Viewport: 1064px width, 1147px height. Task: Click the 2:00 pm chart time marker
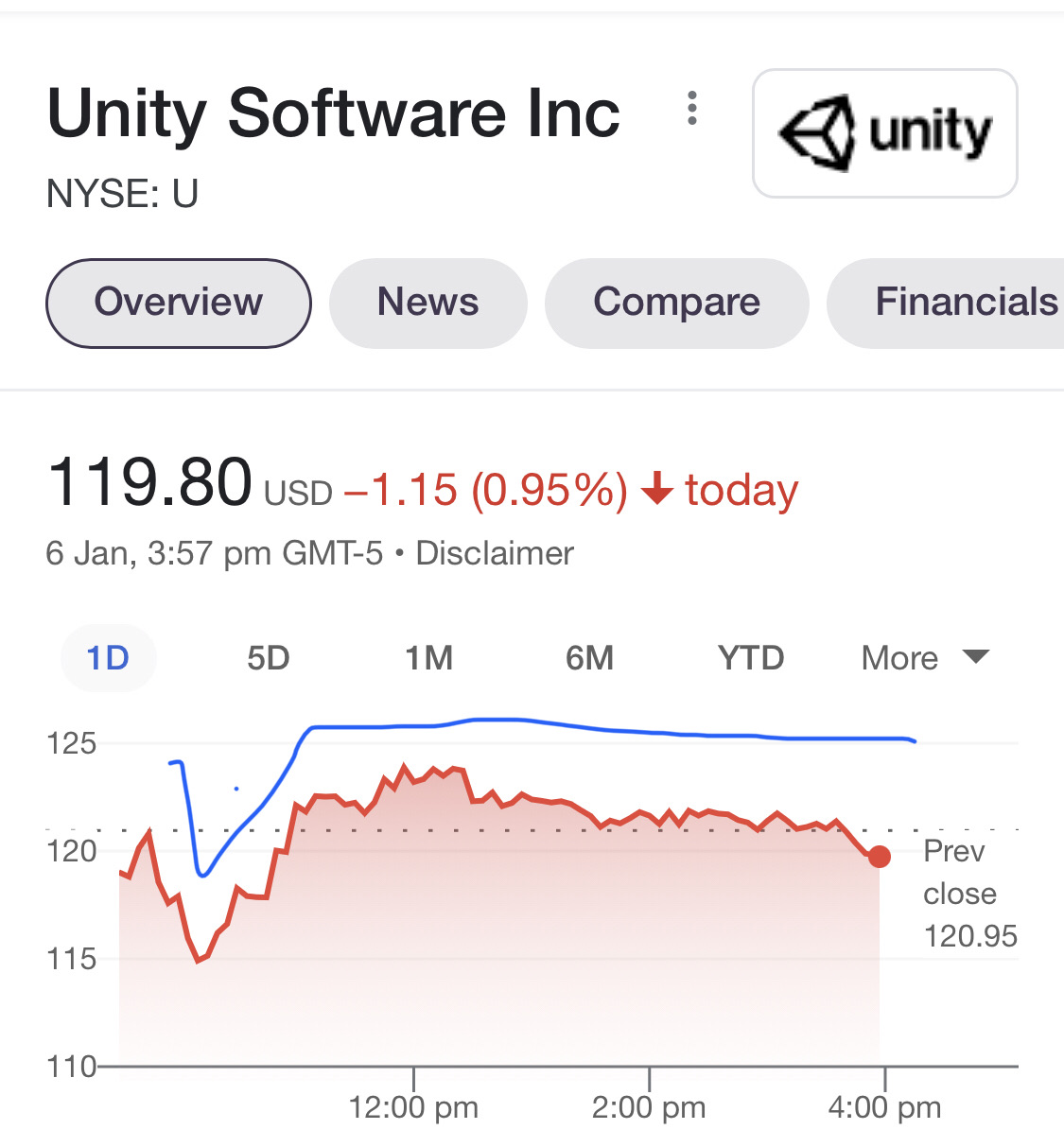pyautogui.click(x=649, y=1106)
